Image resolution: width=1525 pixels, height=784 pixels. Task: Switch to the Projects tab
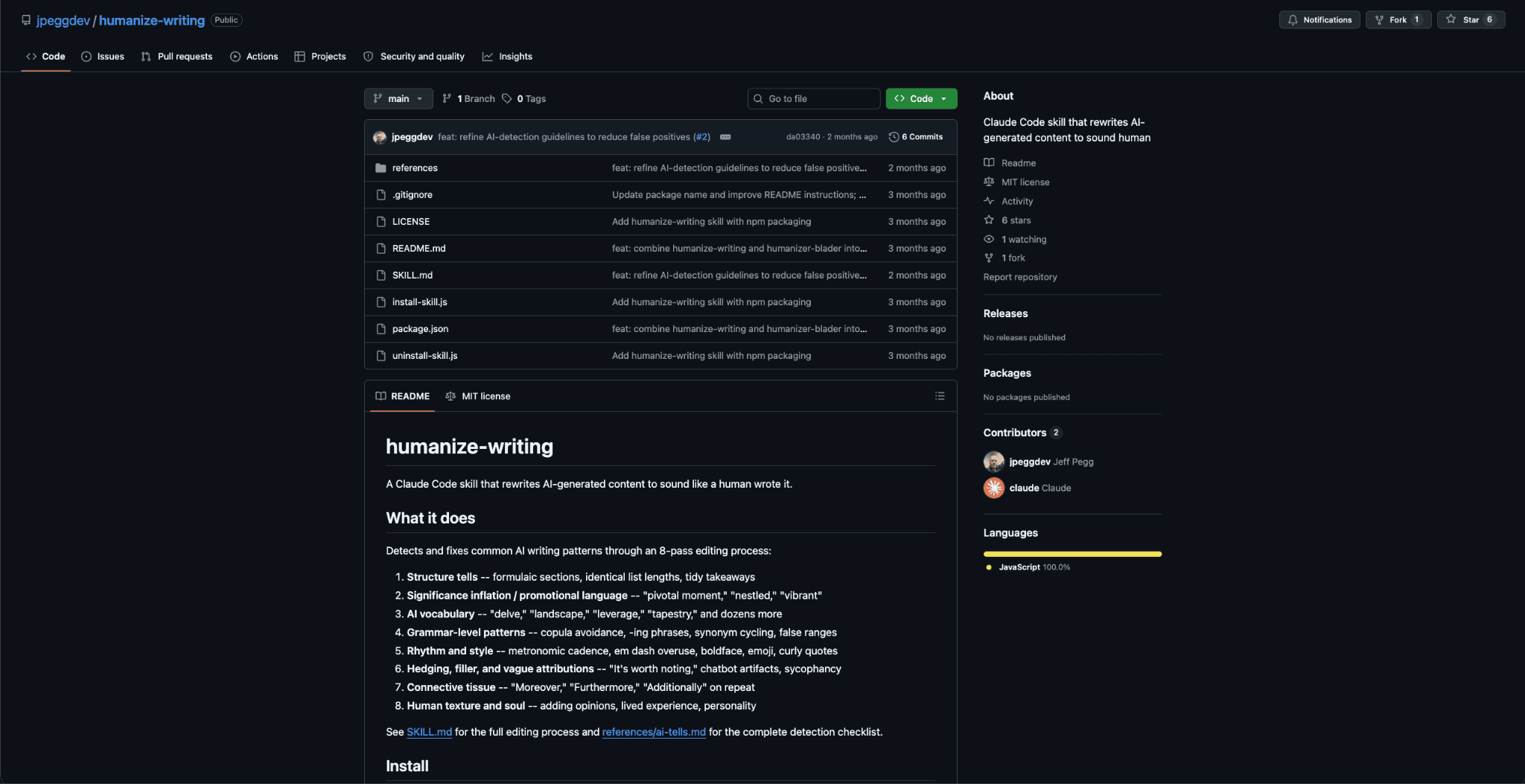pos(320,57)
